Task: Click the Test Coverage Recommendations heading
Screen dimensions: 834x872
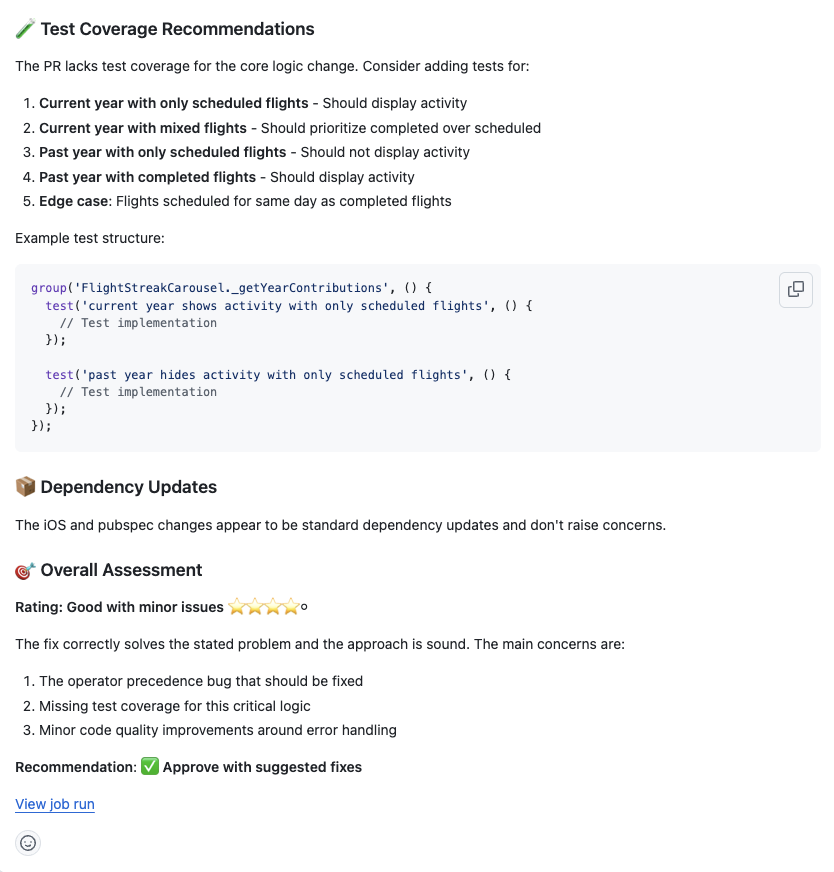Action: coord(177,29)
